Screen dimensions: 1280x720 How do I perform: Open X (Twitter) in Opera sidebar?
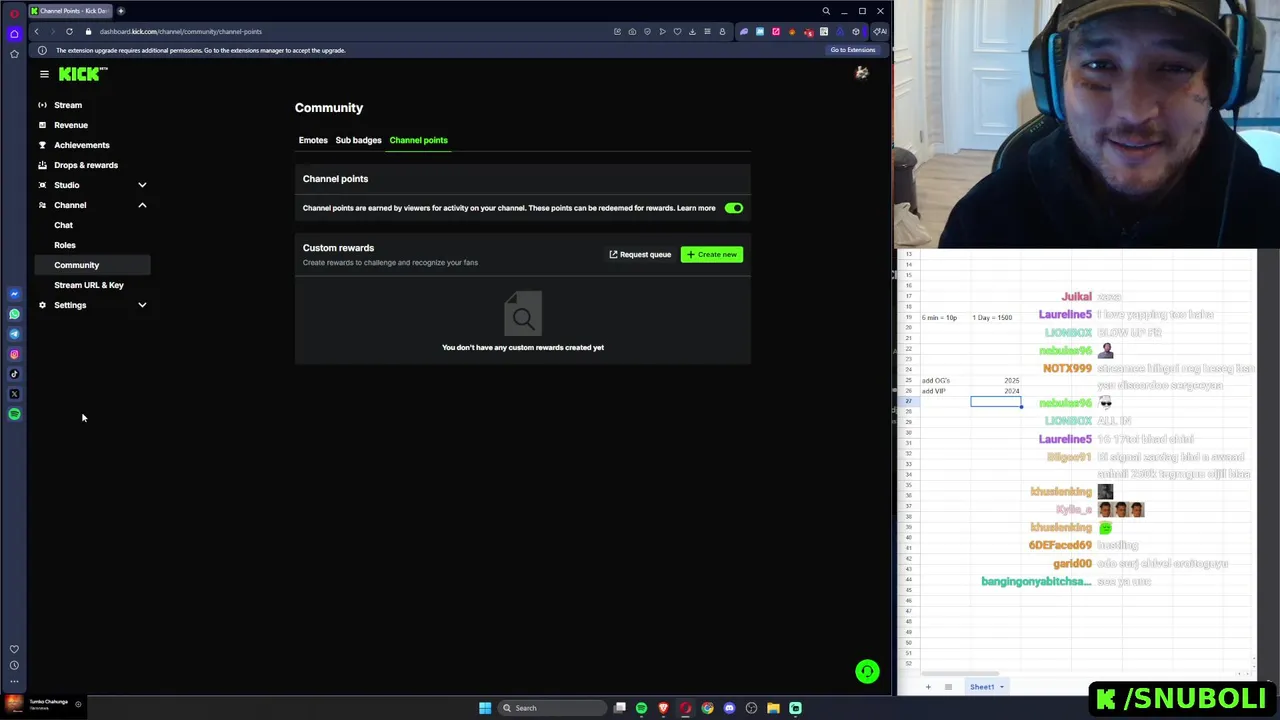click(x=14, y=394)
